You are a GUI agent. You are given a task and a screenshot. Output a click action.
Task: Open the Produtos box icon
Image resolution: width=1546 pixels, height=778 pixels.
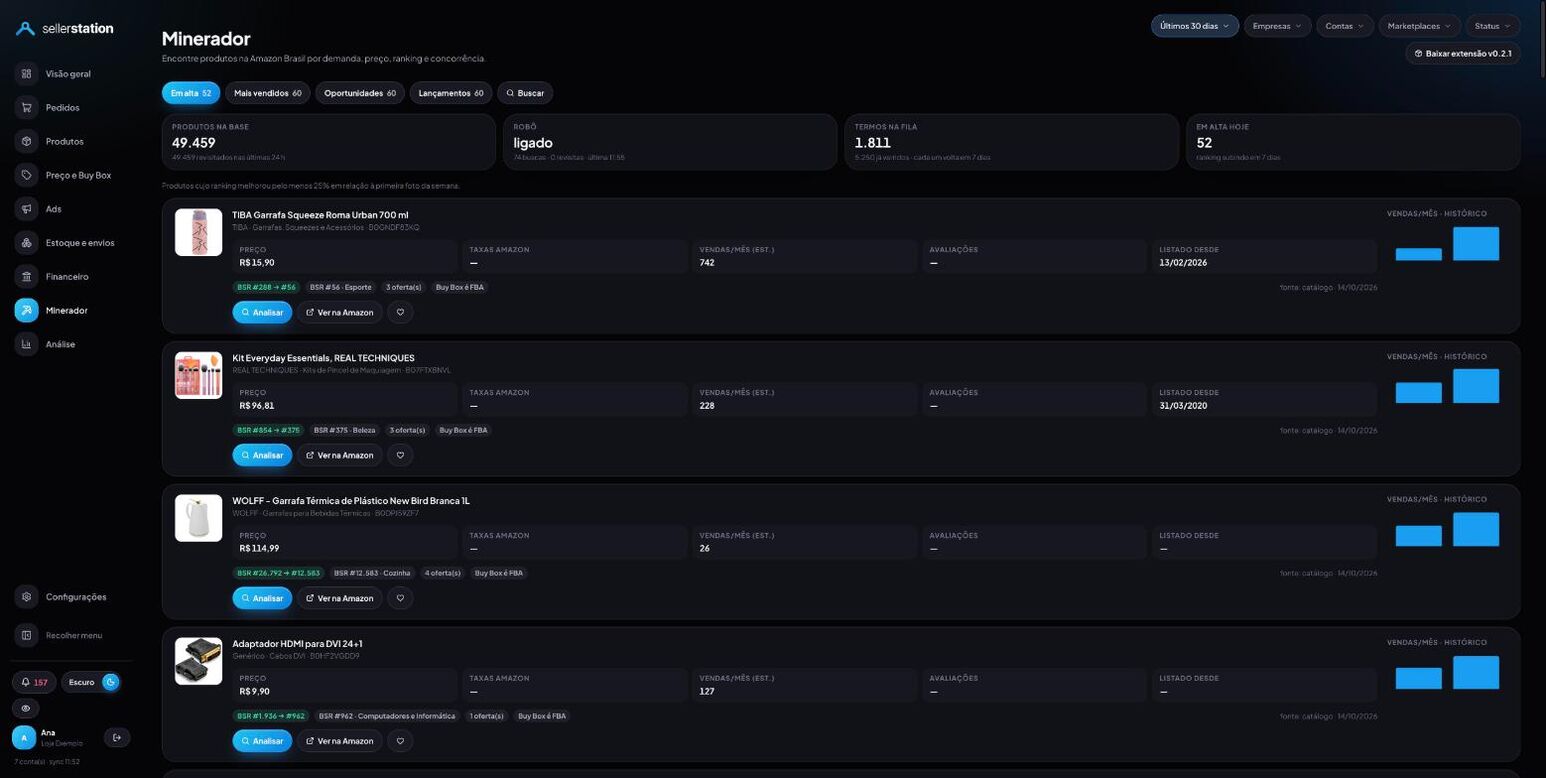26,141
